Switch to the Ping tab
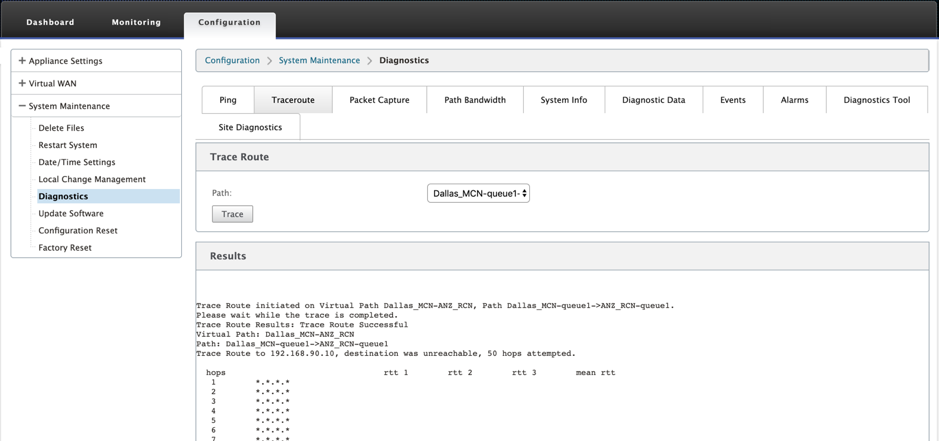Viewport: 939px width, 441px height. pyautogui.click(x=228, y=100)
